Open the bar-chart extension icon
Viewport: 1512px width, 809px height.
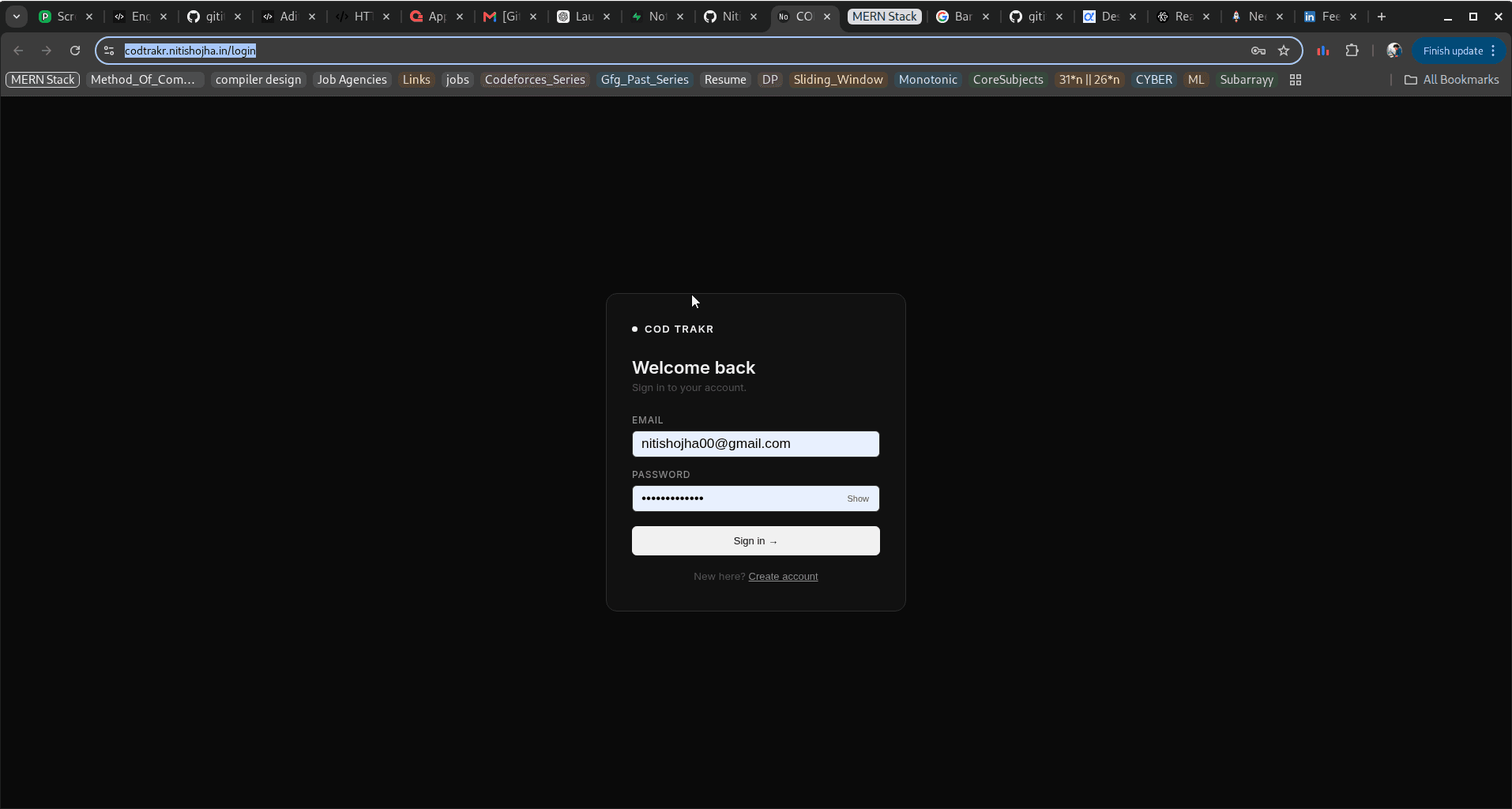1323,51
